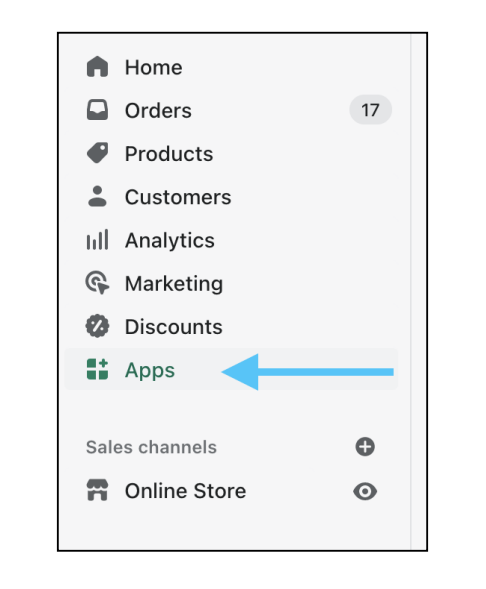The height and width of the screenshot is (589, 486).
Task: Open the Analytics bar chart icon
Action: [x=97, y=239]
